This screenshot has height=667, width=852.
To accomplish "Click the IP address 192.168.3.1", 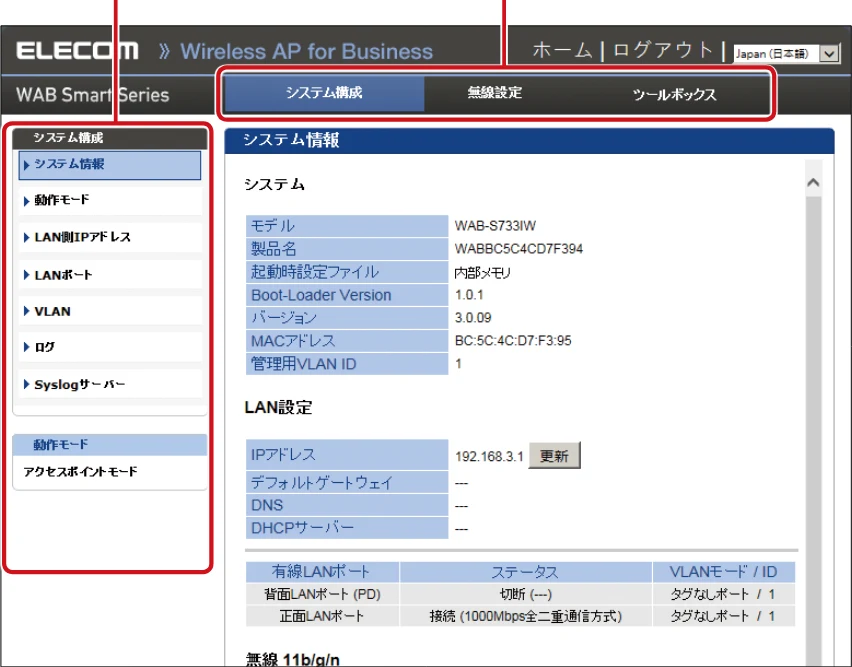I will (489, 456).
